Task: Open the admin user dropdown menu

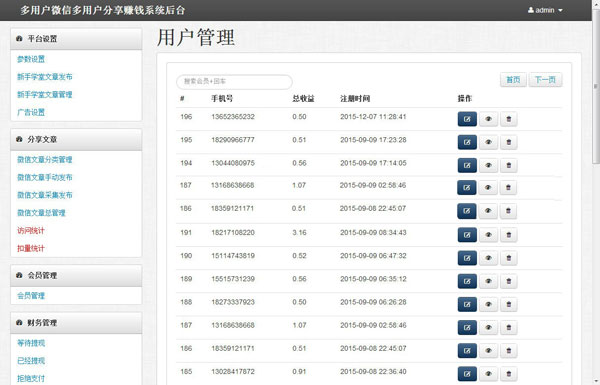Action: [x=545, y=10]
